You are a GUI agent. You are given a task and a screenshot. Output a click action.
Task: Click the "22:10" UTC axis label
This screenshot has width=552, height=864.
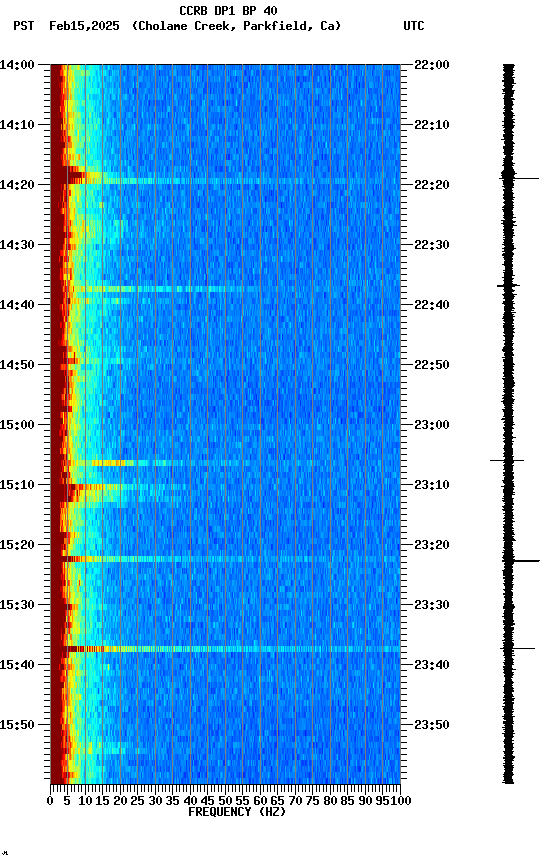tap(432, 125)
